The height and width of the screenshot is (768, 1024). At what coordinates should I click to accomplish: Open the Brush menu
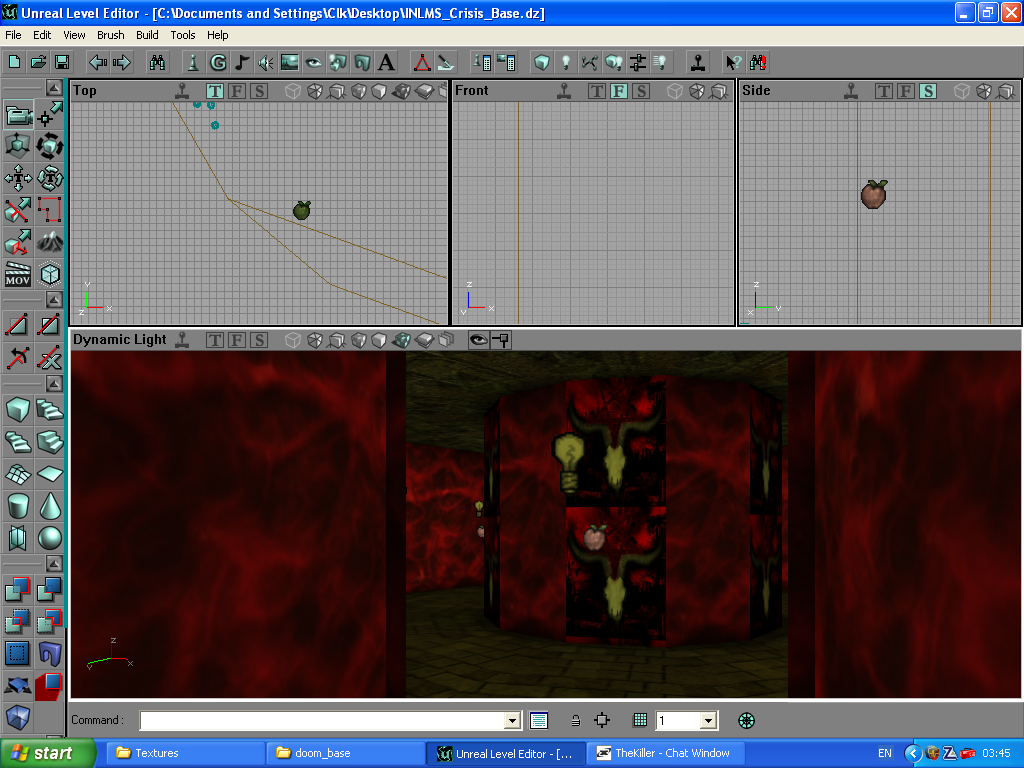(x=110, y=35)
